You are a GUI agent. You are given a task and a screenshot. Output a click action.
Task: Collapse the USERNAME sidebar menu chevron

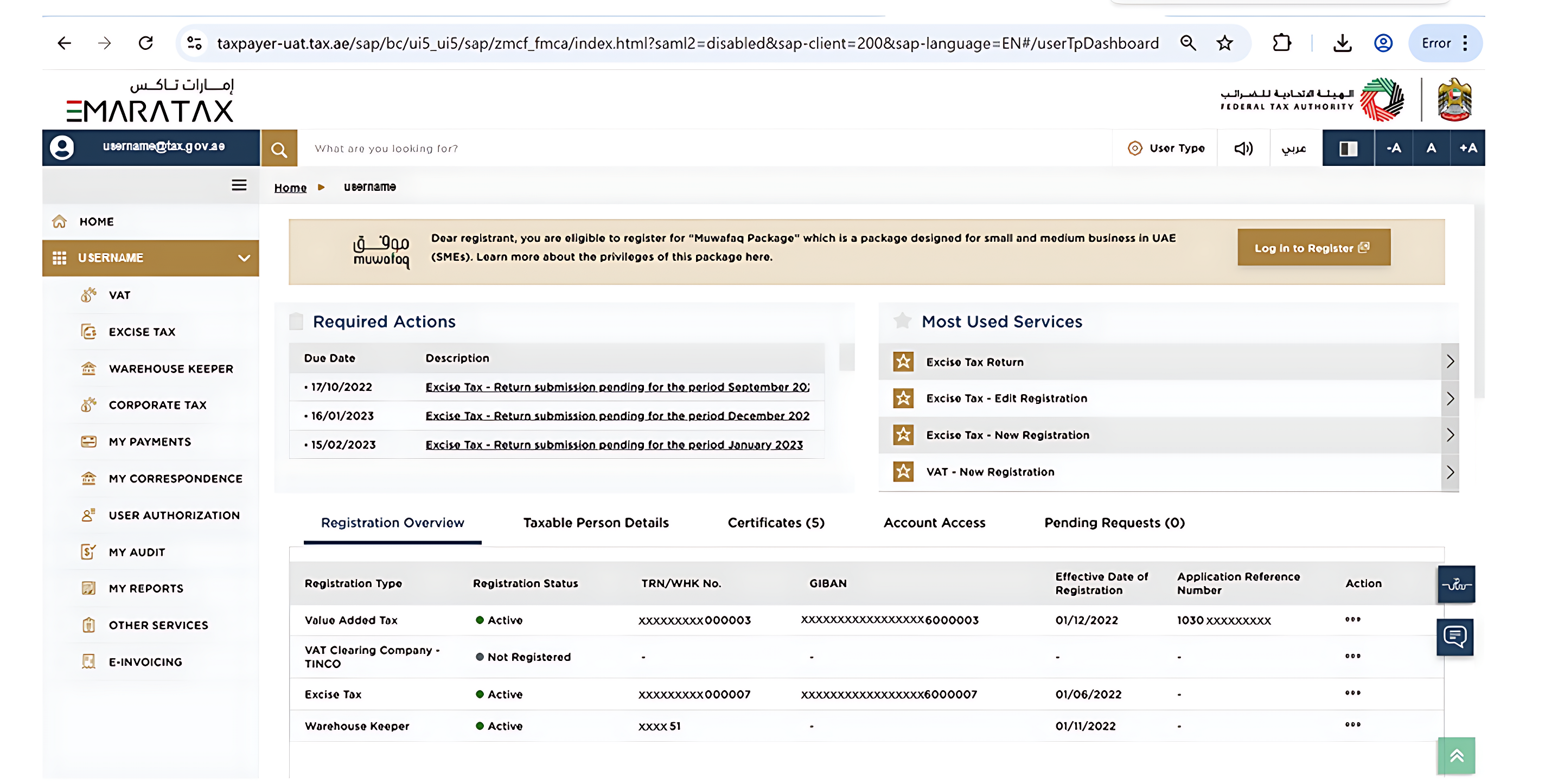tap(244, 258)
